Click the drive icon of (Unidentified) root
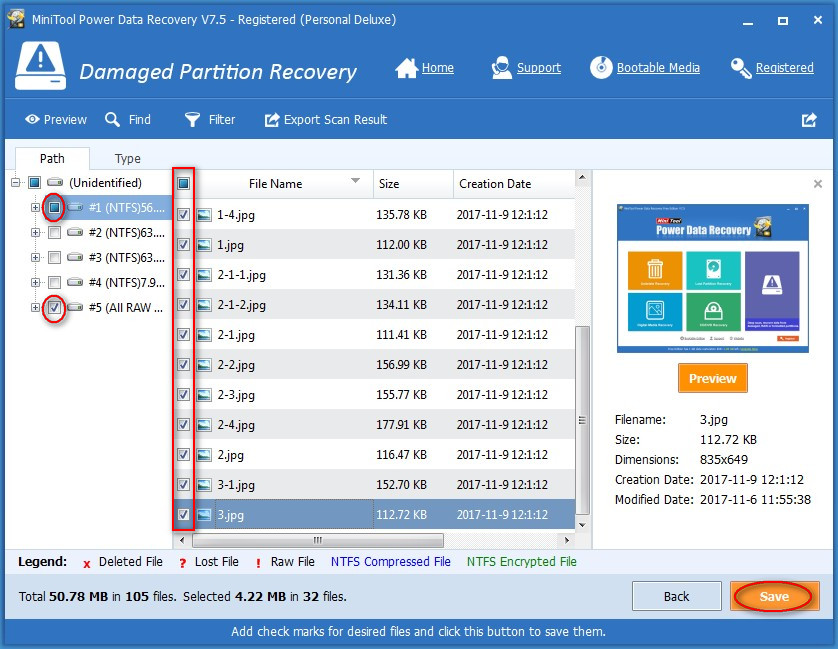The height and width of the screenshot is (649, 838). coord(55,182)
